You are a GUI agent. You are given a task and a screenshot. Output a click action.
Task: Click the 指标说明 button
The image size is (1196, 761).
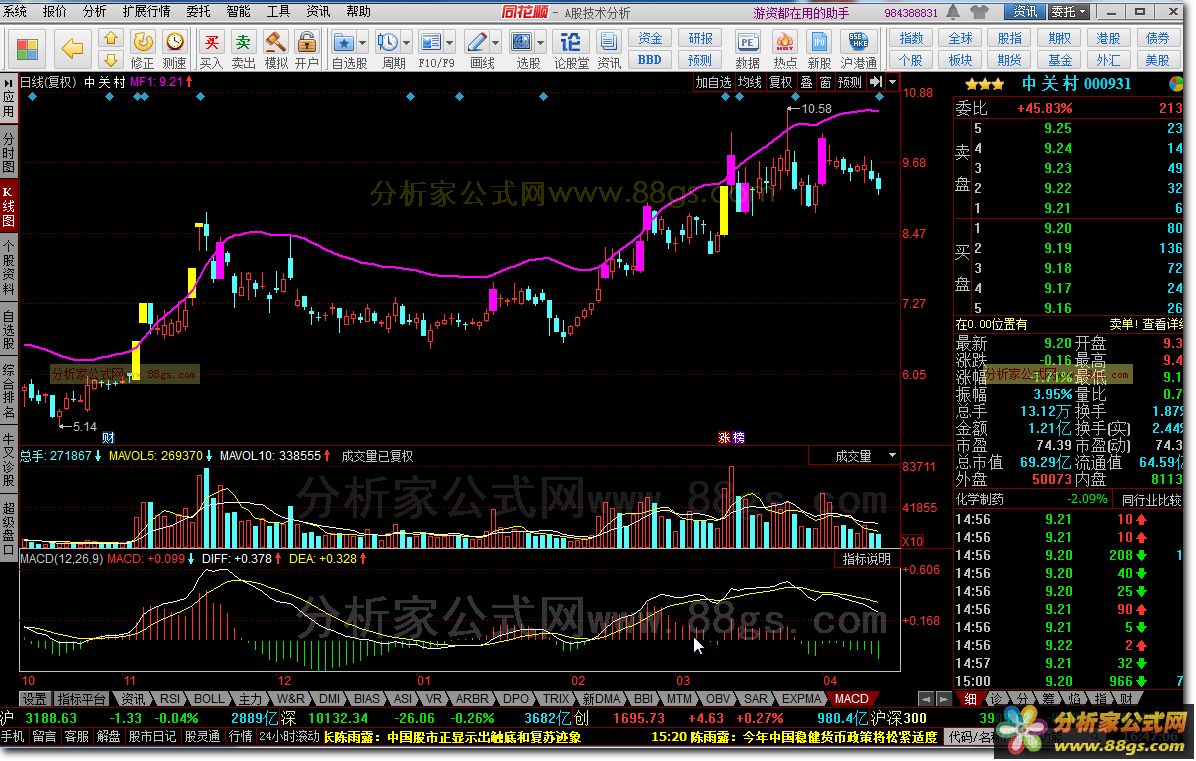coord(866,559)
